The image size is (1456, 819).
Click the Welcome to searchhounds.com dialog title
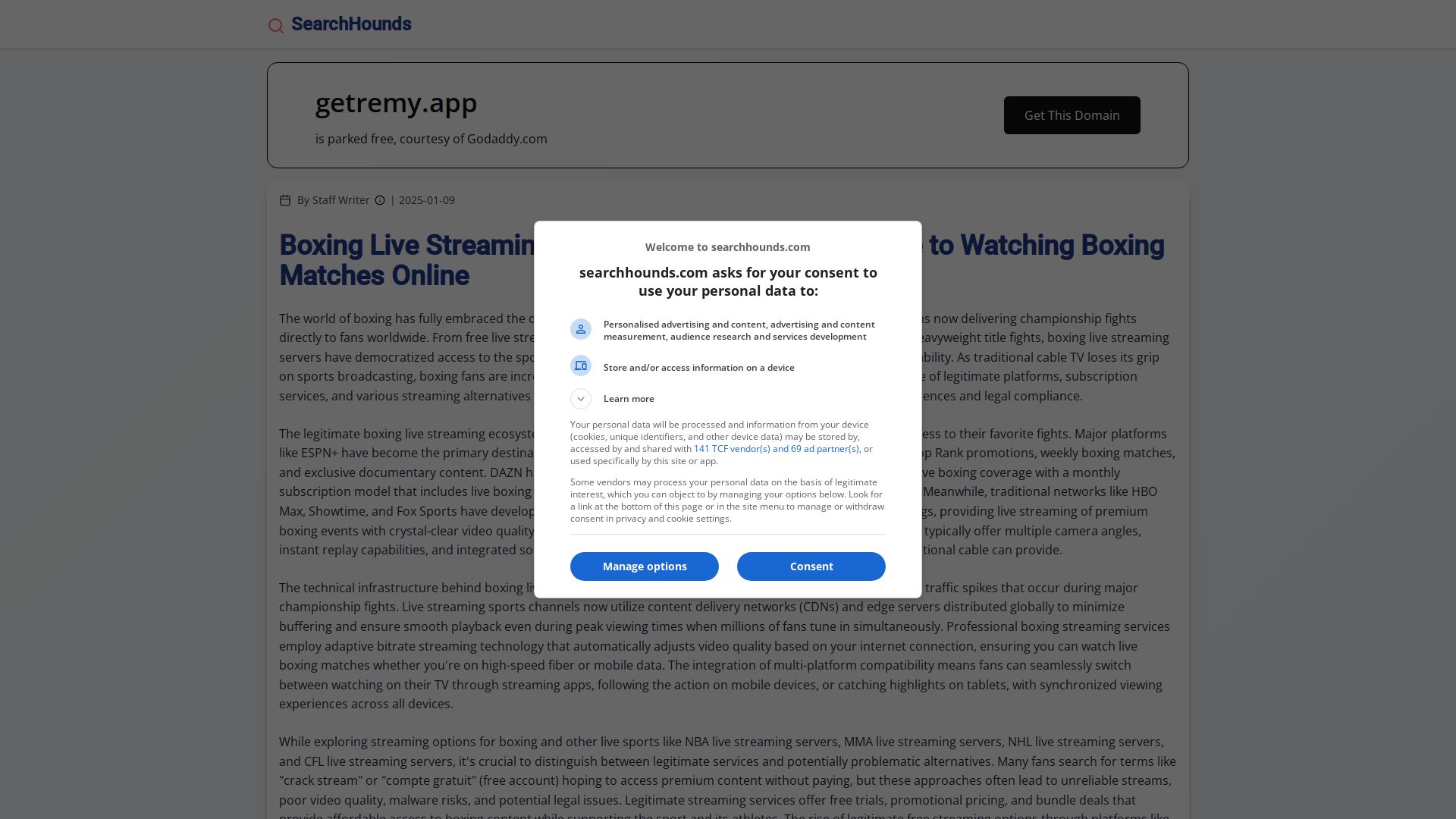pyautogui.click(x=728, y=247)
